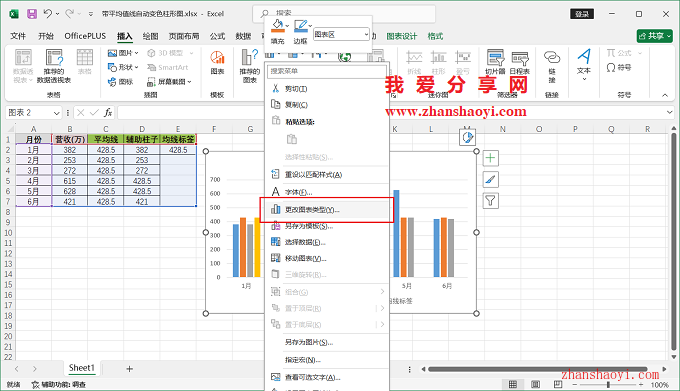Open Recommended Charts (推荐的图表)
The height and width of the screenshot is (391, 680).
250,66
